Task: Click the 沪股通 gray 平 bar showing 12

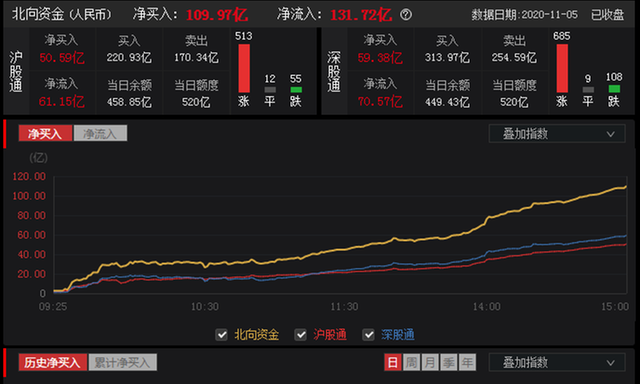Action: pos(270,90)
